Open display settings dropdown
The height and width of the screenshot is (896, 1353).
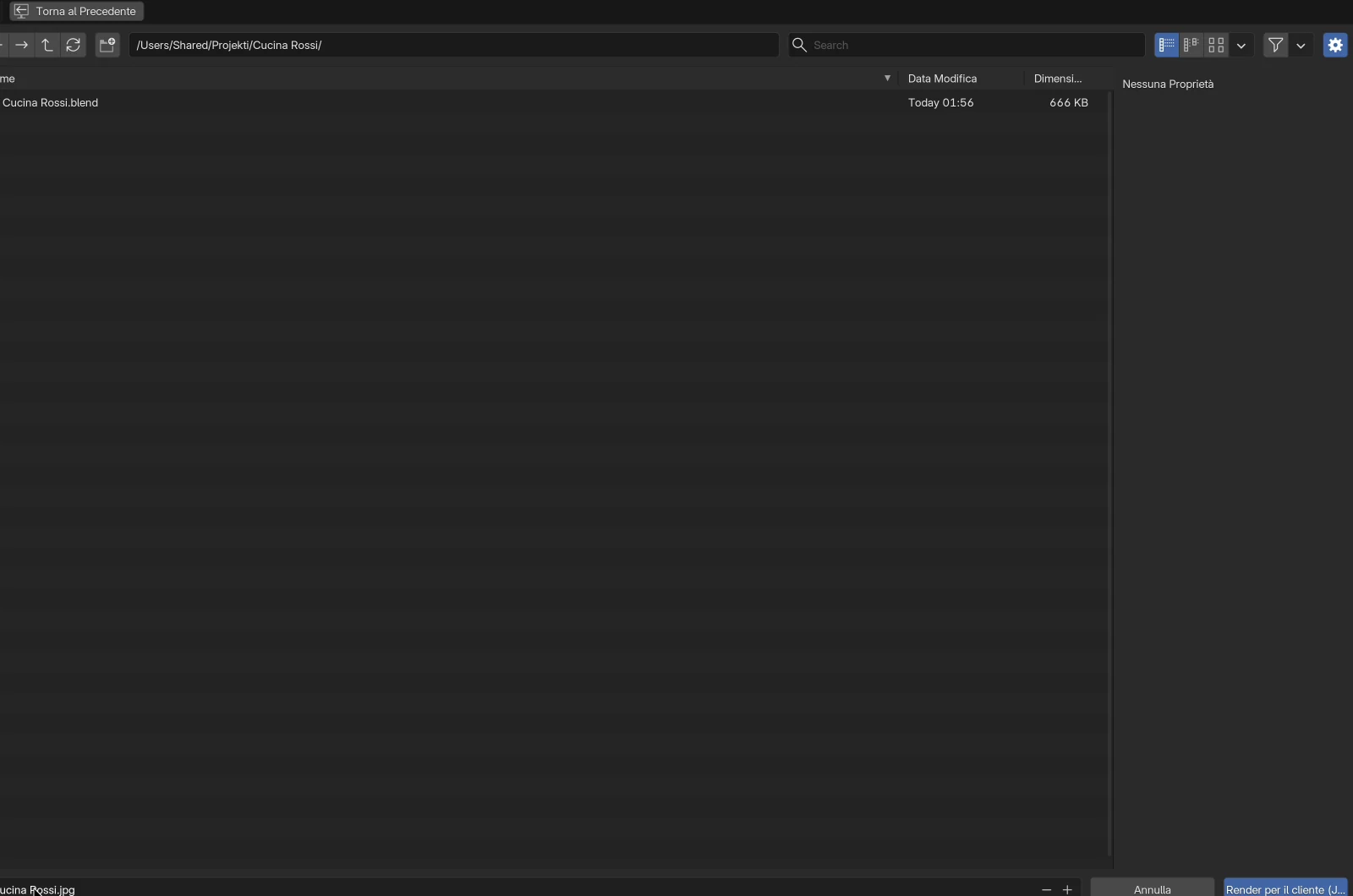[x=1241, y=45]
